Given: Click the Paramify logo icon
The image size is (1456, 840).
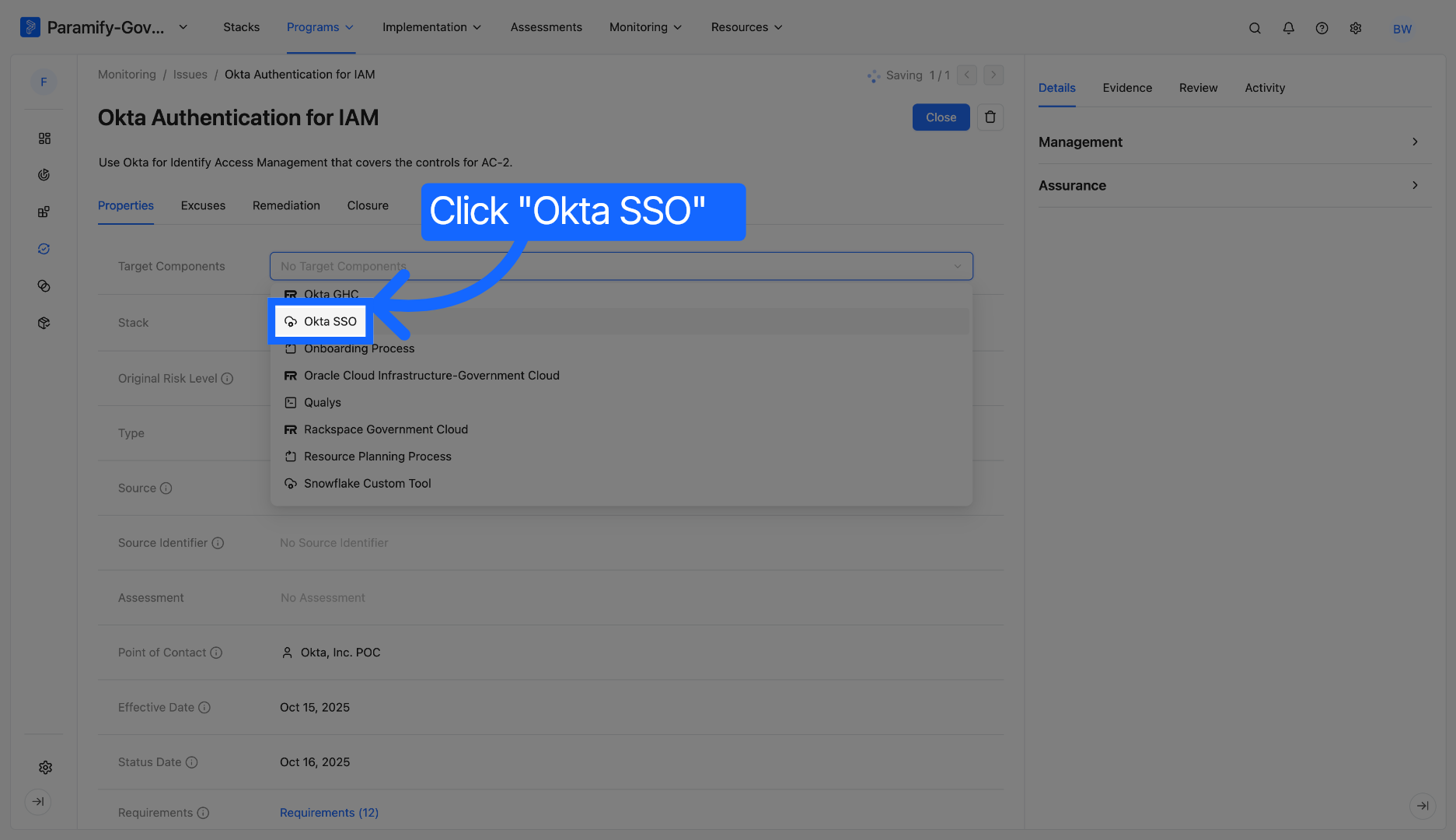Looking at the screenshot, I should pyautogui.click(x=30, y=27).
